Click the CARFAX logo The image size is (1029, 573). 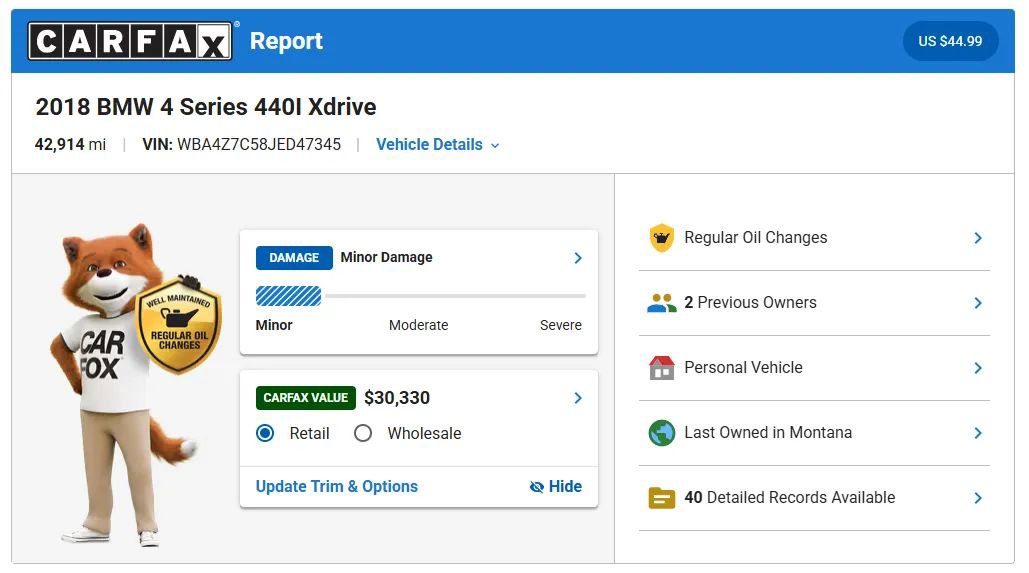(x=130, y=41)
